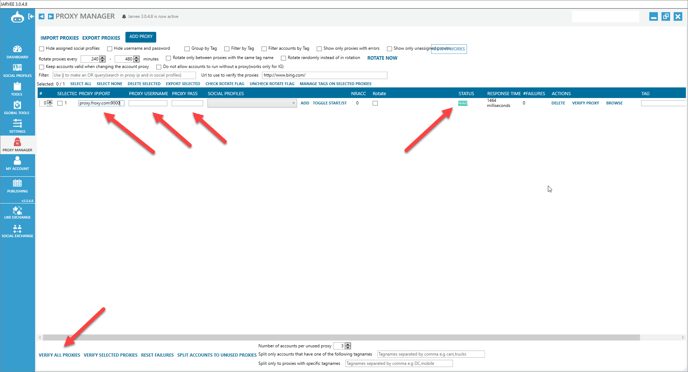This screenshot has width=688, height=372.
Task: Open My Account in sidebar
Action: click(x=17, y=163)
